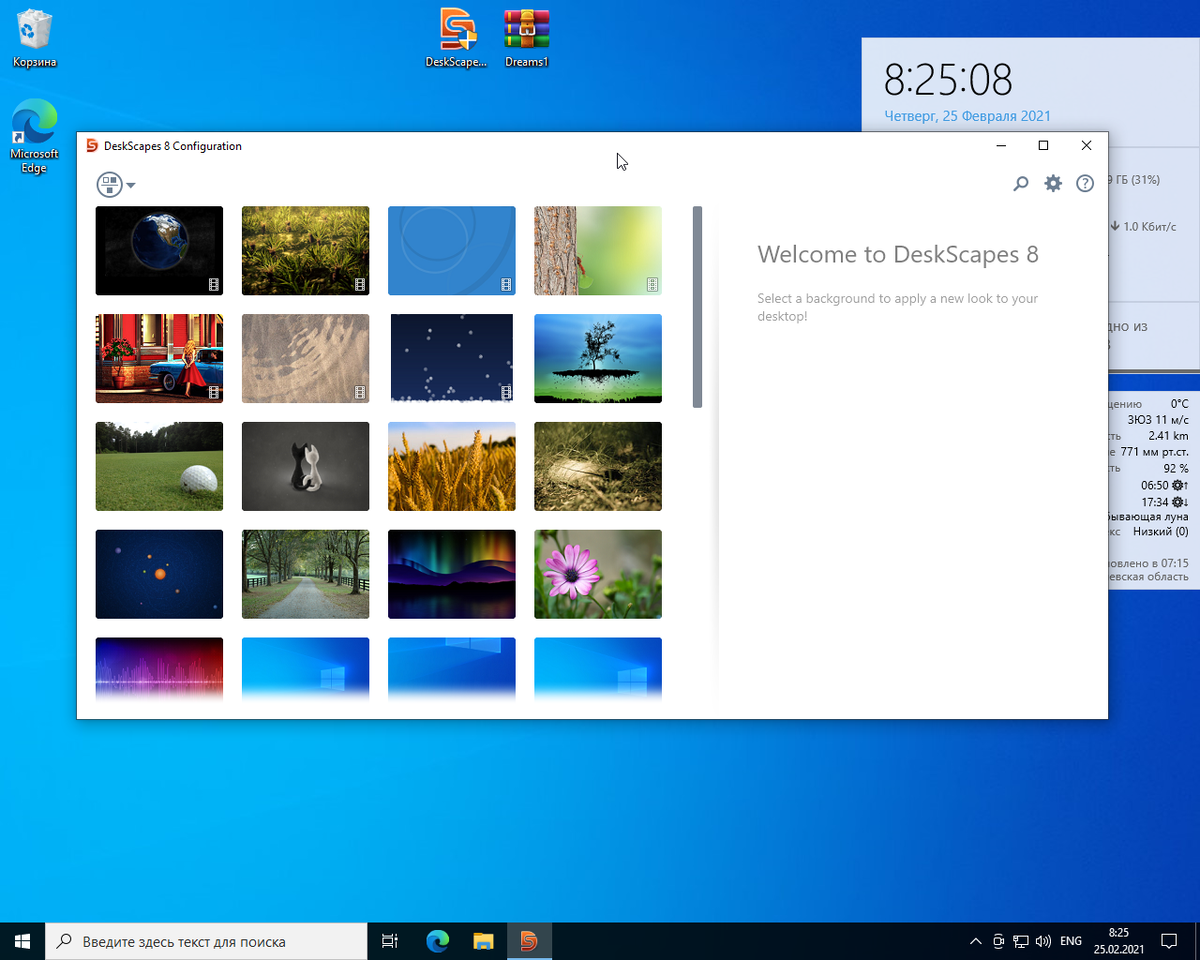
Task: Click the DeskScapes taskbar button
Action: pos(529,941)
